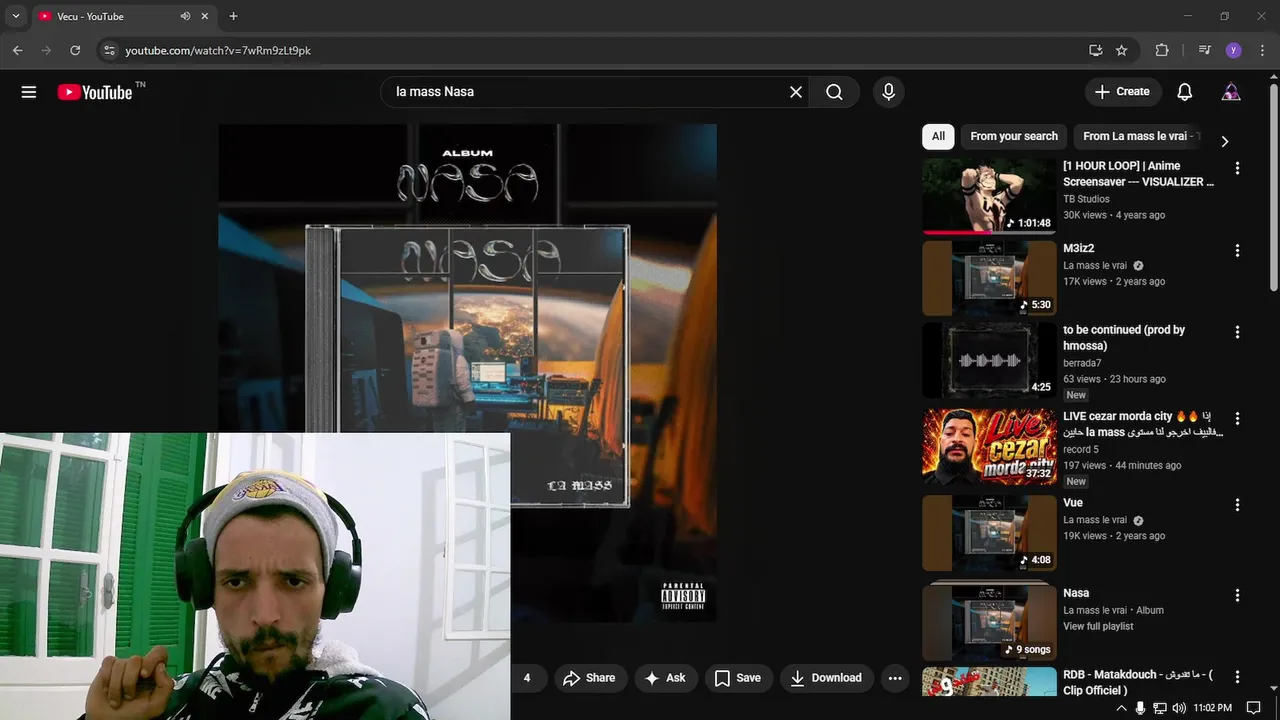Open the tab search dropdown arrow
Screen dimensions: 1280x720
pos(15,16)
